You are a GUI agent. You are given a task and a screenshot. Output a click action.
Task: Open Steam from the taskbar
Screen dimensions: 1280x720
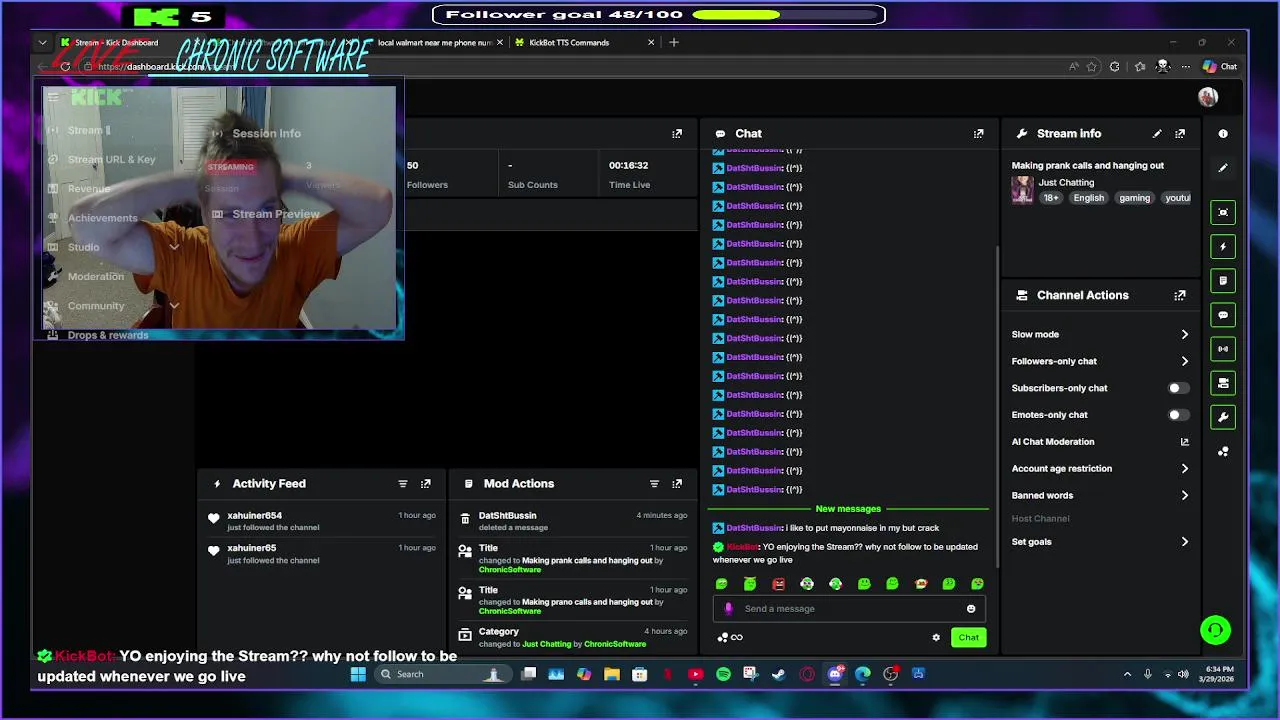(779, 675)
